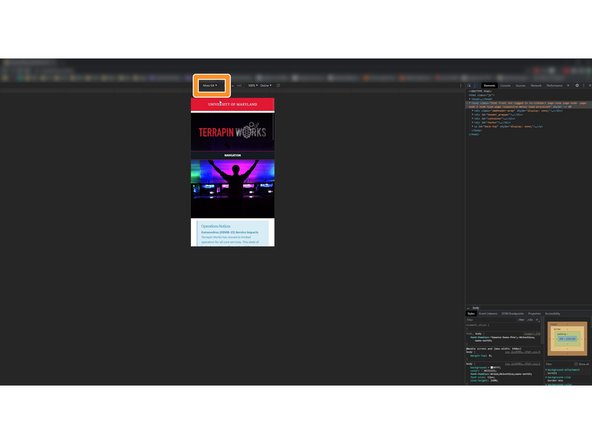This screenshot has width=592, height=444.
Task: Open the NAVIGATION menu bar on page
Action: tap(233, 155)
